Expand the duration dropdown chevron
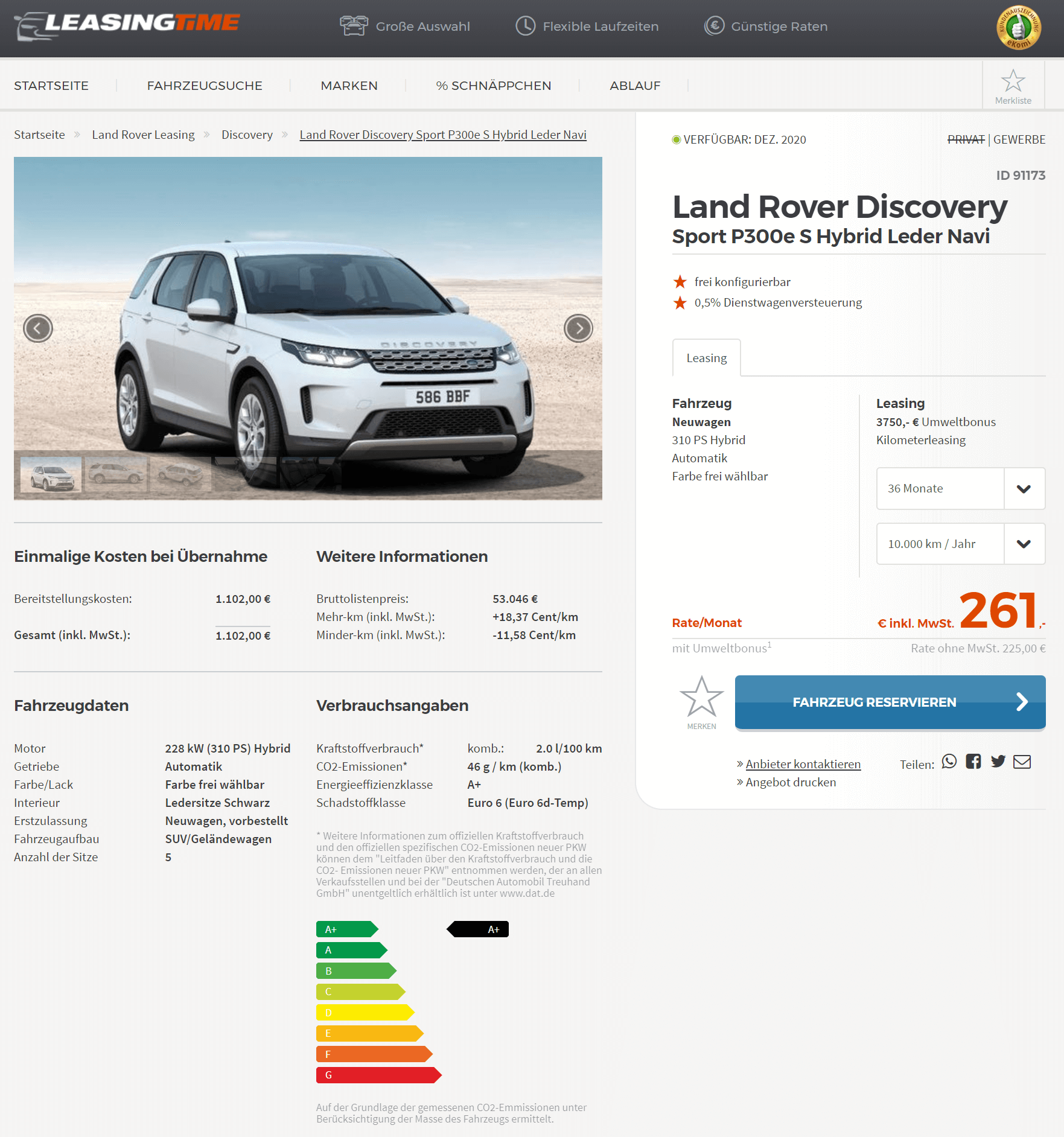The width and height of the screenshot is (1064, 1137). (x=1024, y=489)
